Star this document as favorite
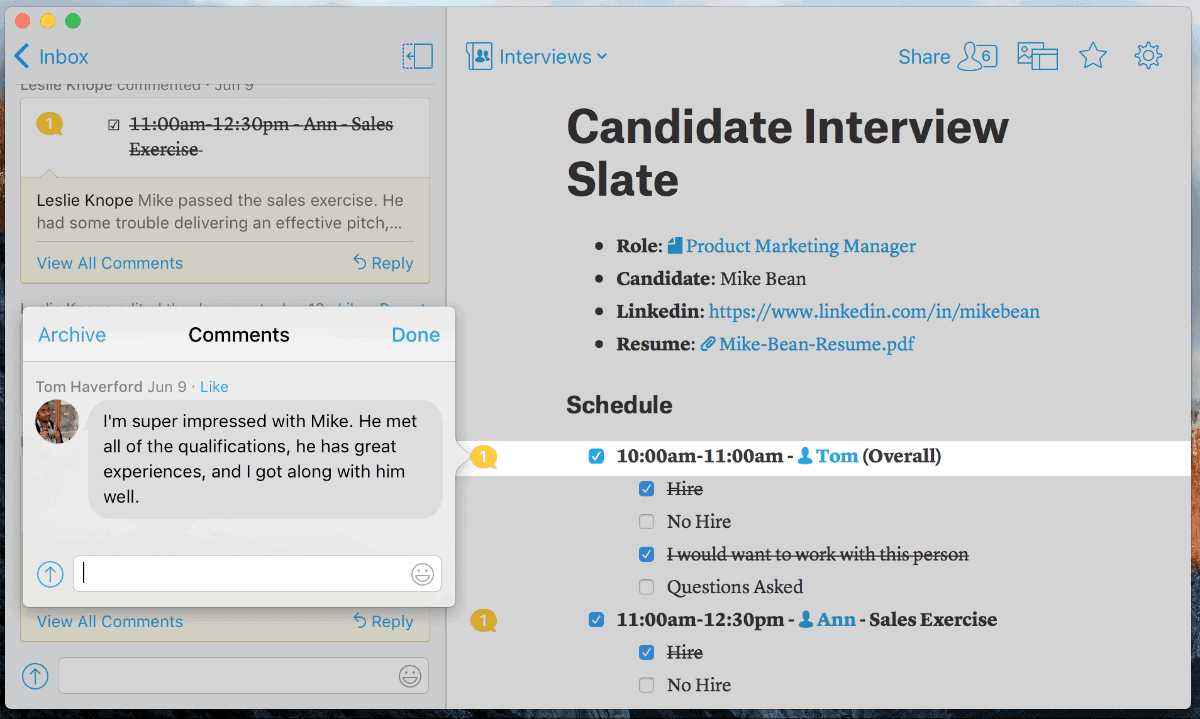 1093,57
